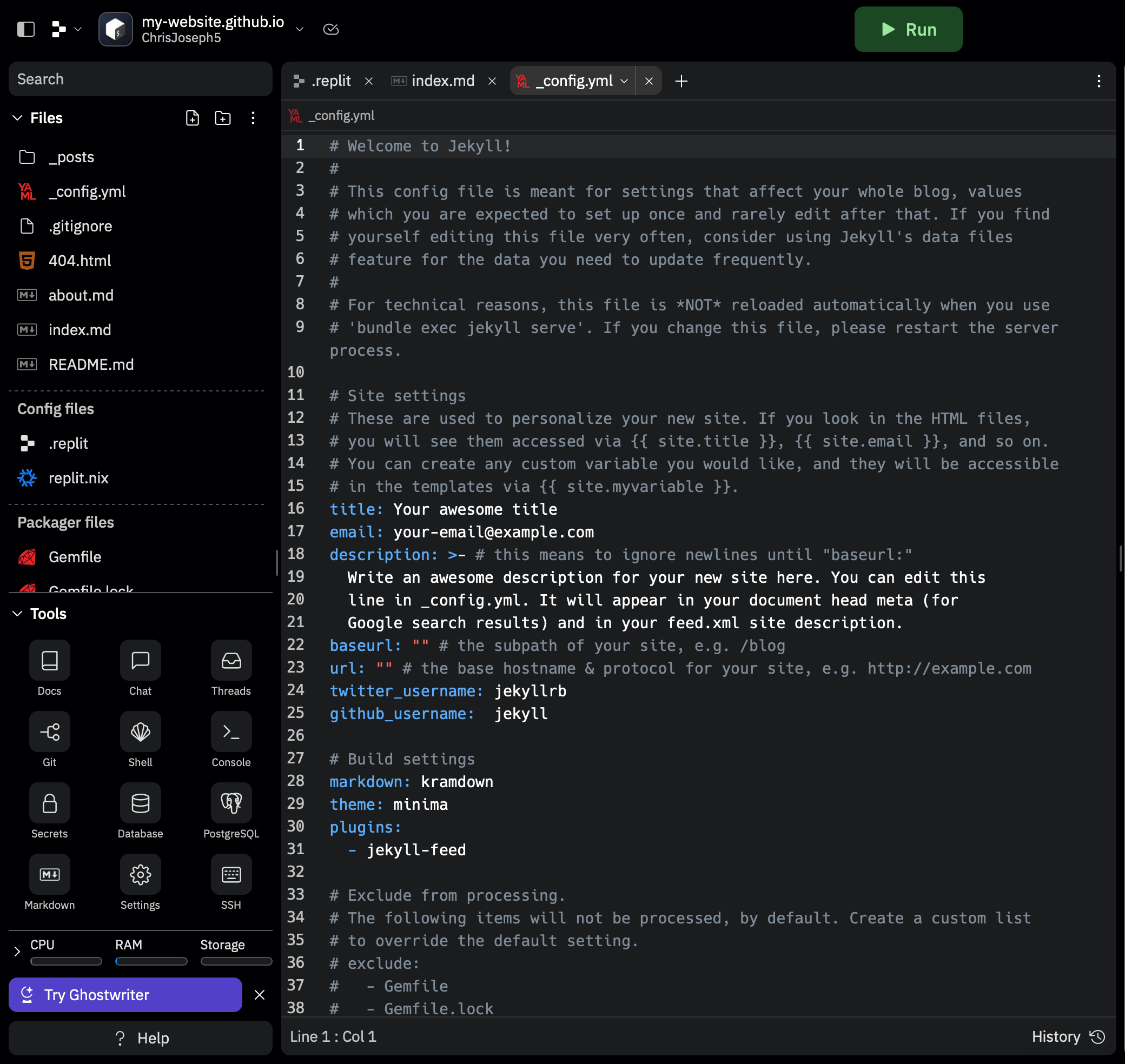Close the _config.yml tab
The image size is (1125, 1064).
(649, 81)
